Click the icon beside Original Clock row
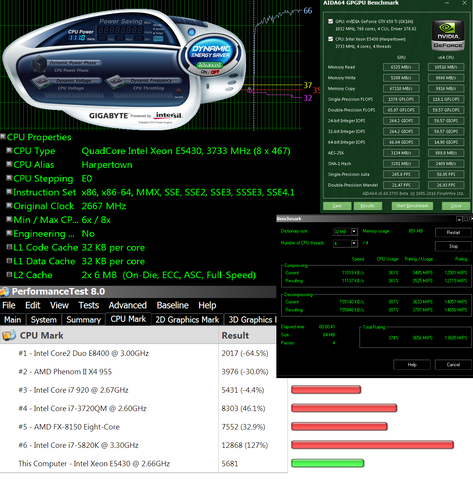This screenshot has height=480, width=473. (9, 205)
